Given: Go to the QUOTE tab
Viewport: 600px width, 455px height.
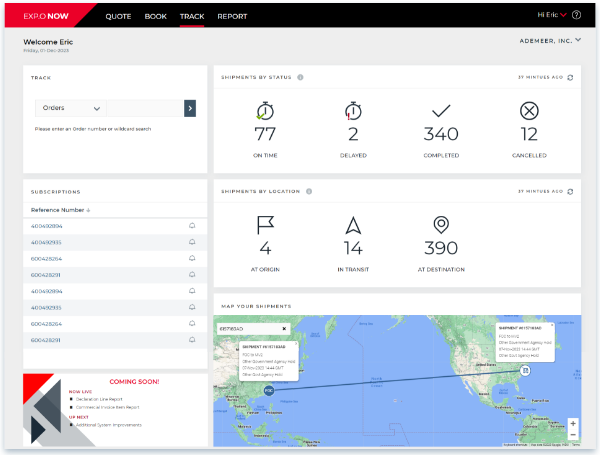Looking at the screenshot, I should coord(119,16).
